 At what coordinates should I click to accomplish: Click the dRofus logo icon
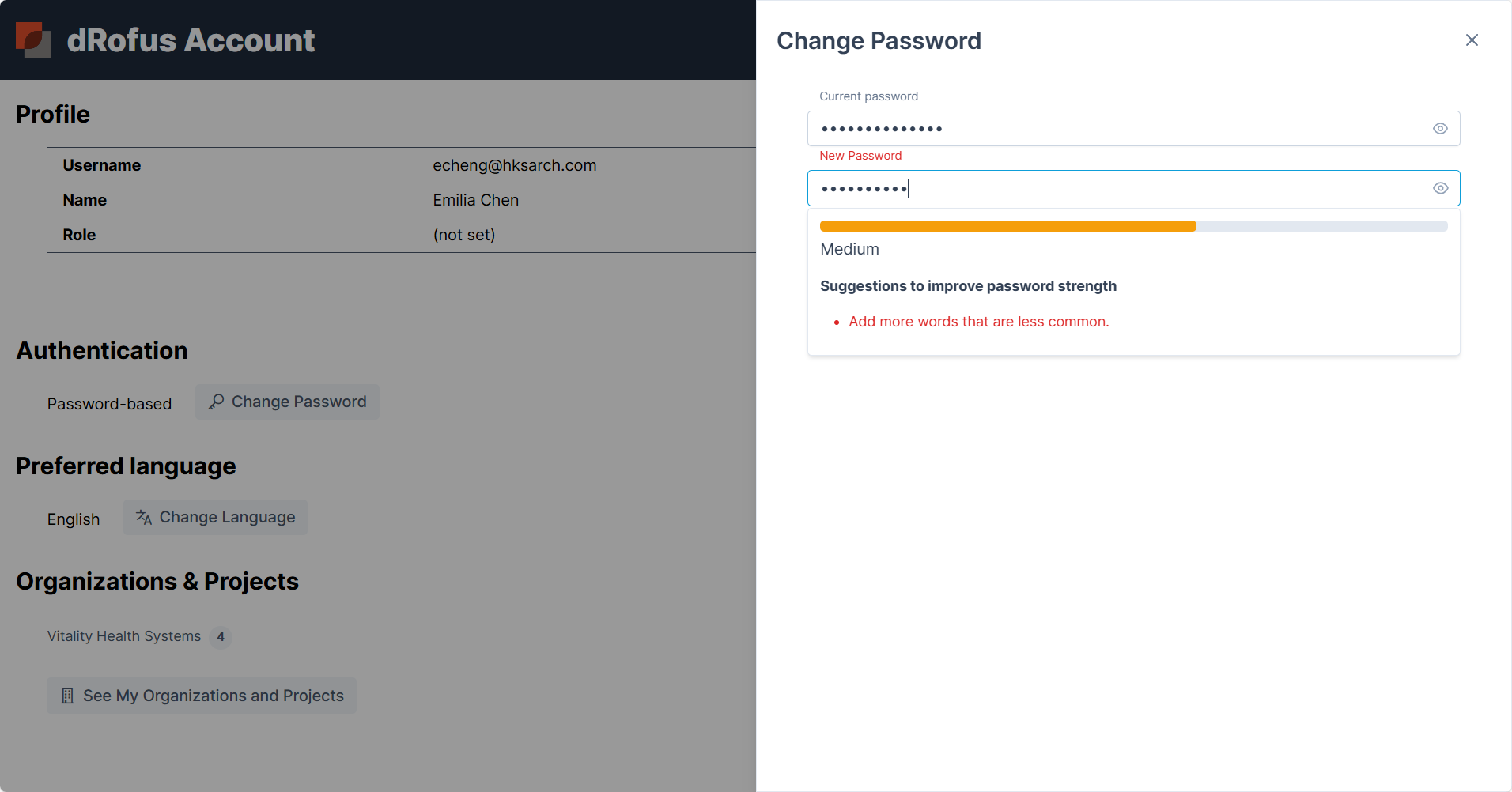click(x=33, y=40)
